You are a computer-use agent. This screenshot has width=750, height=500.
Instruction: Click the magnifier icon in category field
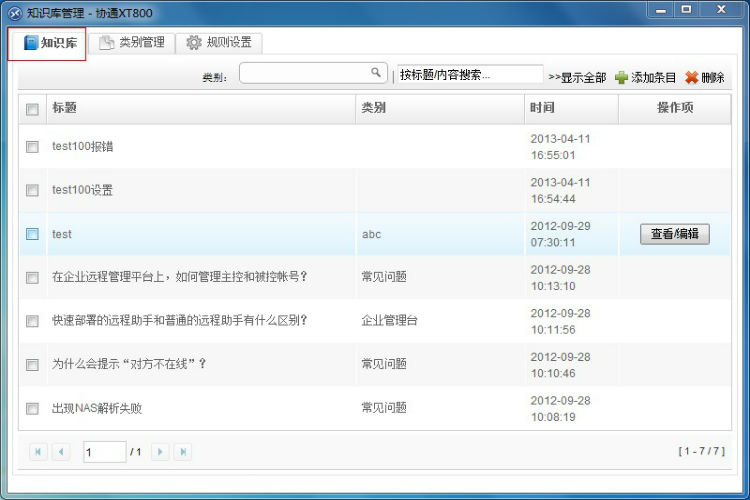(376, 73)
